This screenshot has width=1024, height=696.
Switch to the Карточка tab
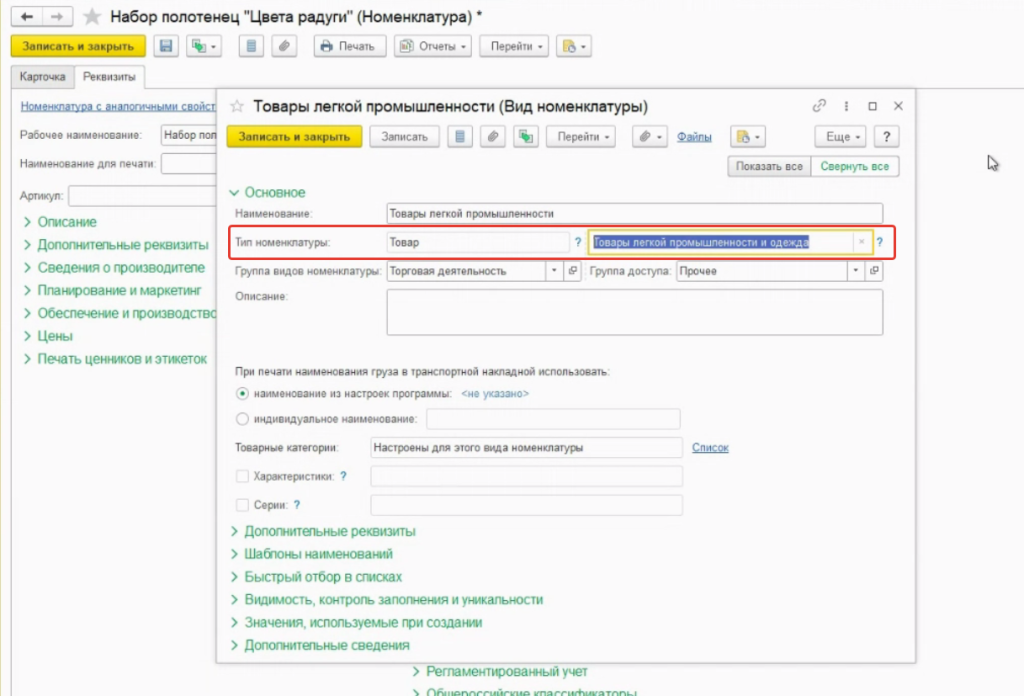tap(43, 77)
